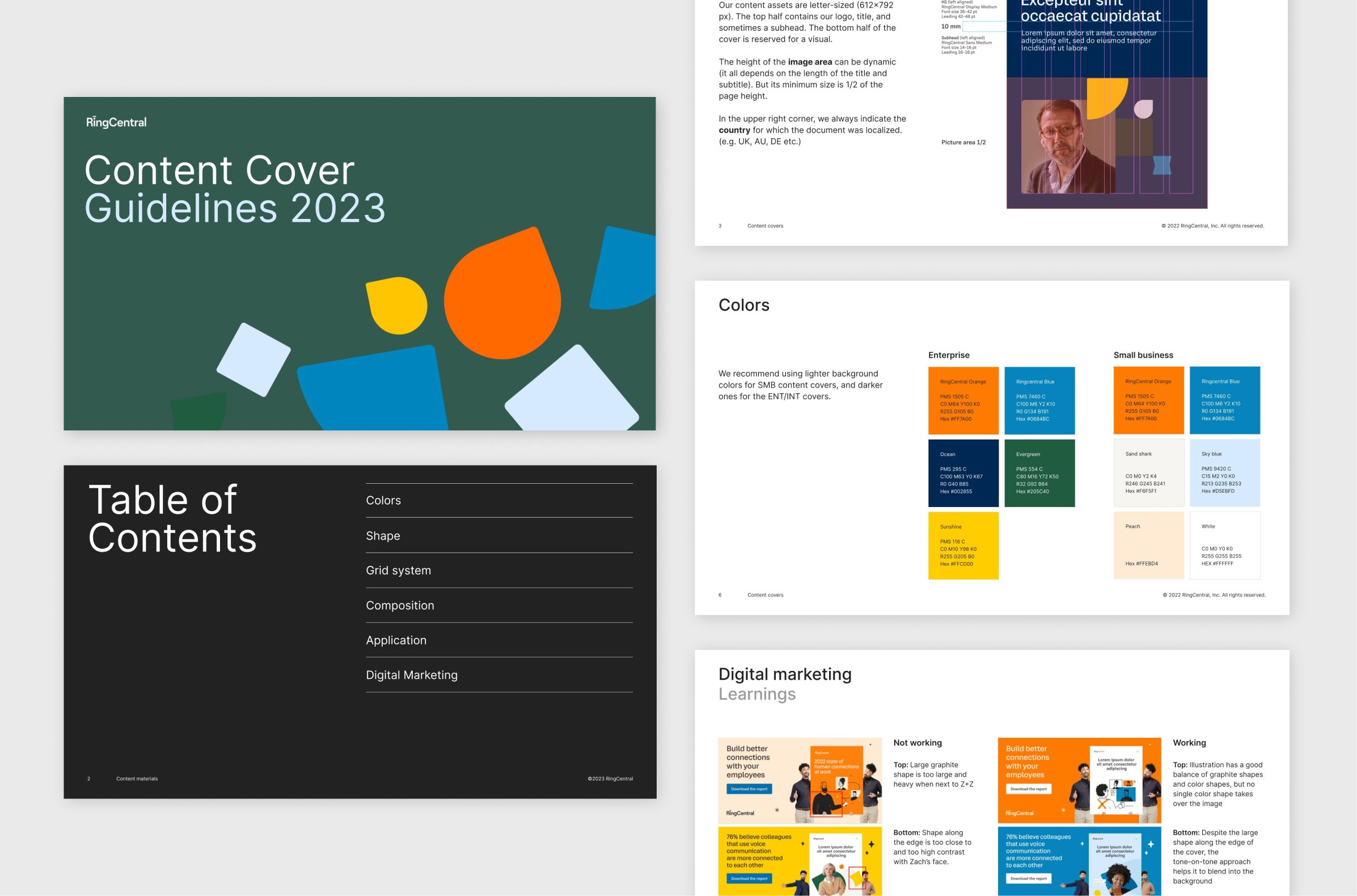
Task: Click the 'Digital marketing' slide heading
Action: coord(784,674)
